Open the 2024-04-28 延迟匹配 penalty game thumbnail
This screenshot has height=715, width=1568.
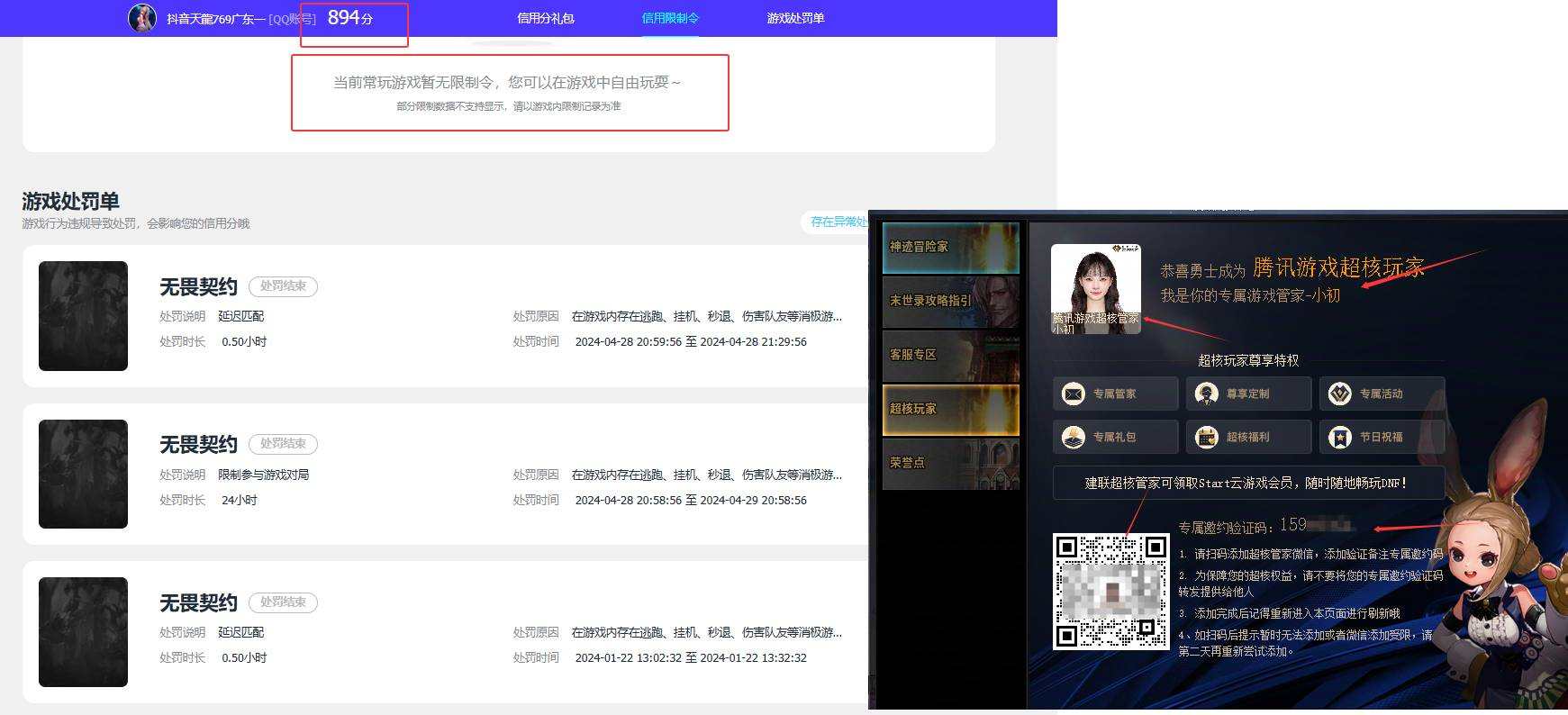(x=83, y=316)
